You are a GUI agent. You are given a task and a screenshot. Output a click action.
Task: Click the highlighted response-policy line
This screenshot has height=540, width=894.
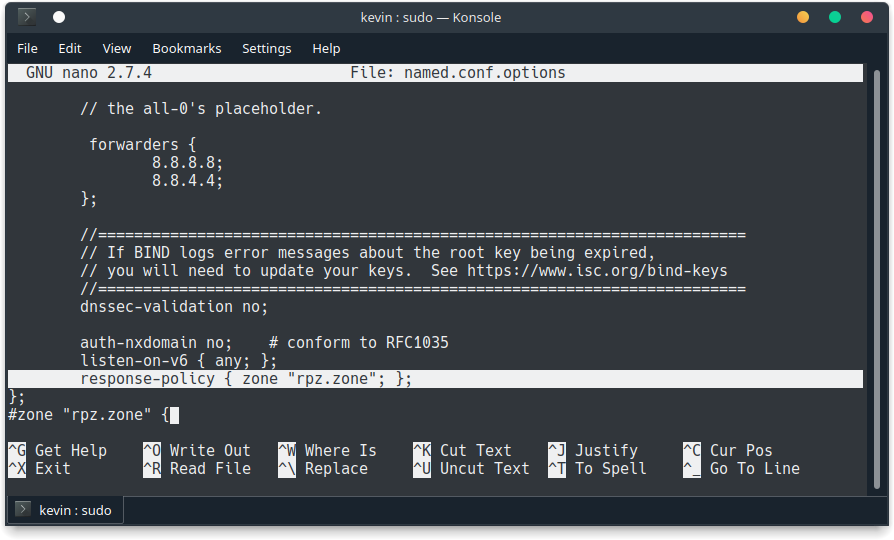coord(435,379)
